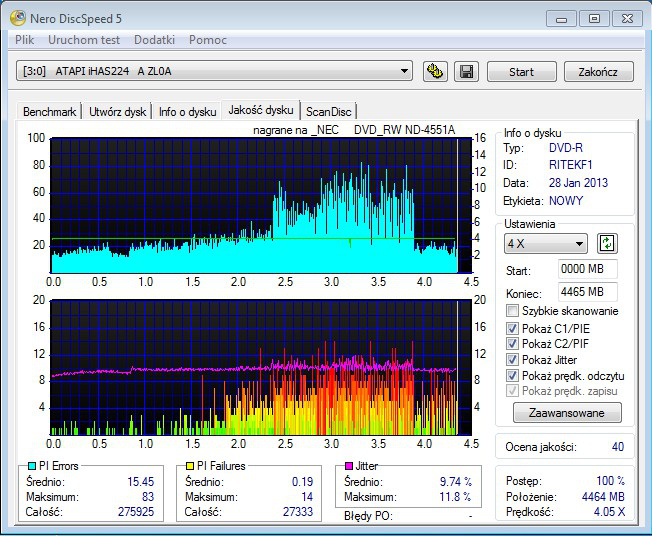Switch to the ScanDisc tab
Screen dimensions: 652x536
coord(328,112)
